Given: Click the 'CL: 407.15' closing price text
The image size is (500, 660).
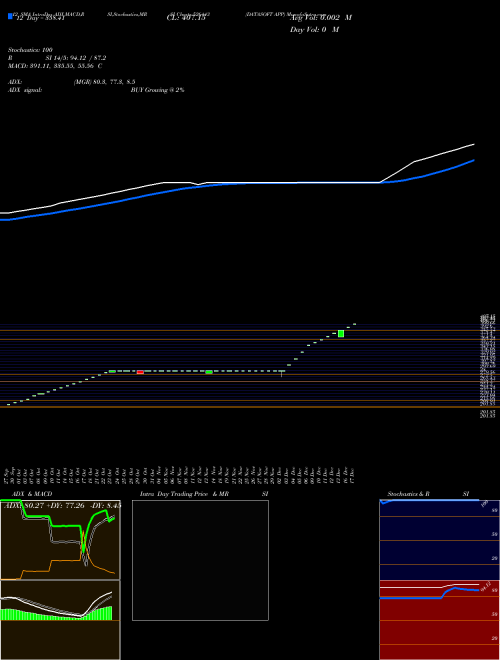Looking at the screenshot, I should (x=186, y=18).
